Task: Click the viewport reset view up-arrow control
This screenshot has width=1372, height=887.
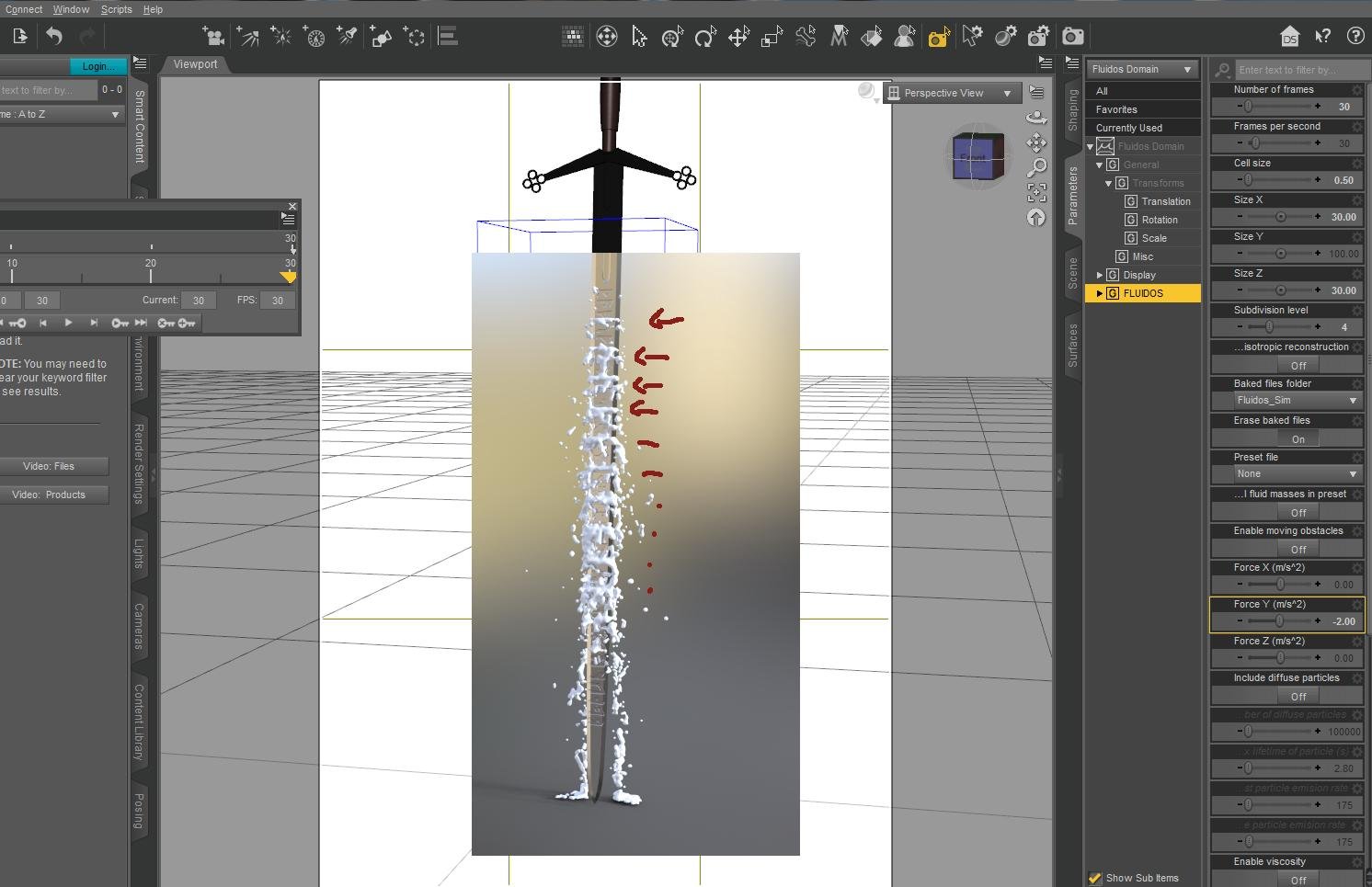Action: 1036,218
